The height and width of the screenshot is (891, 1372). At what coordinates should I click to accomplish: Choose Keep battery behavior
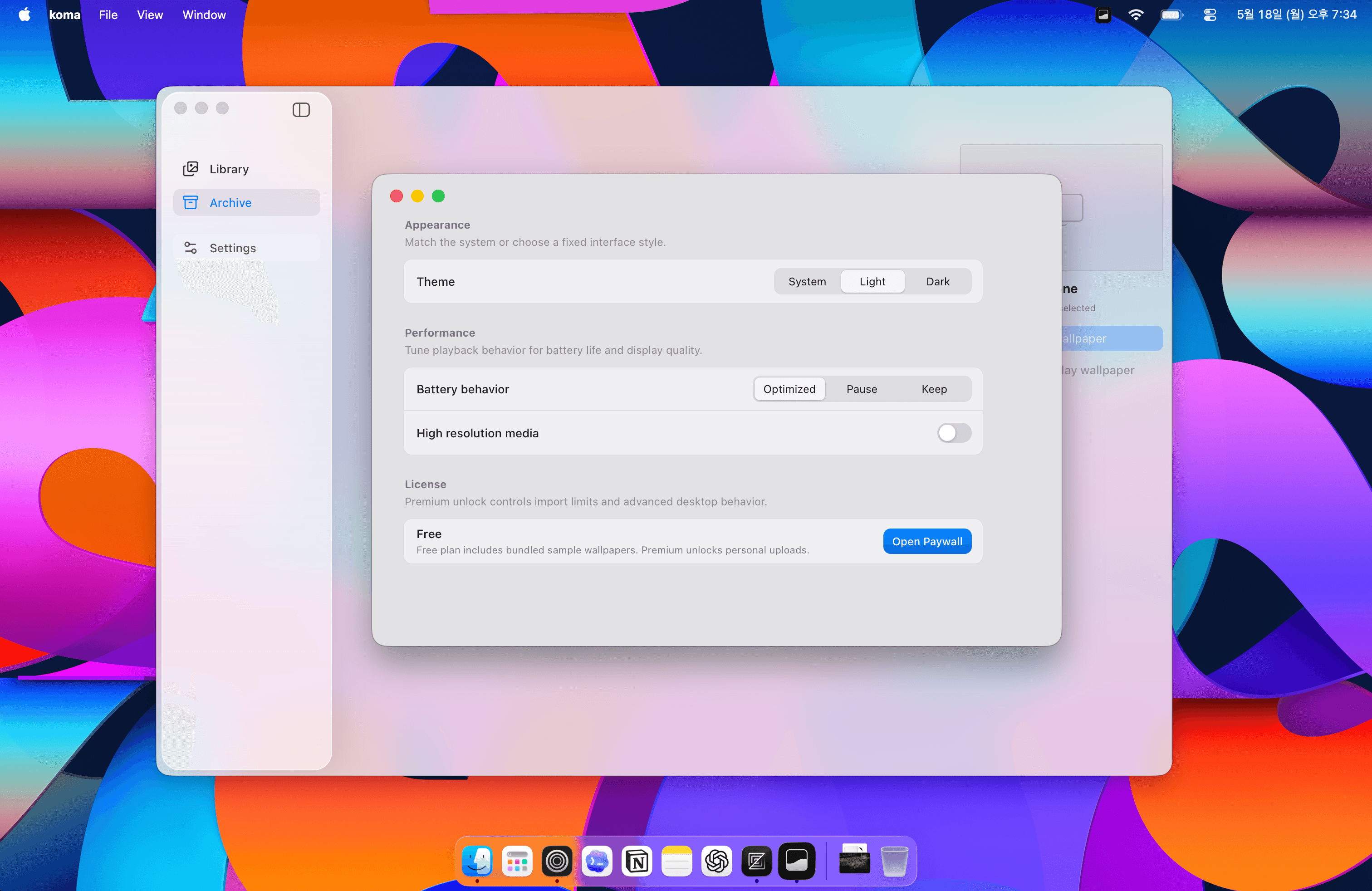(x=934, y=389)
